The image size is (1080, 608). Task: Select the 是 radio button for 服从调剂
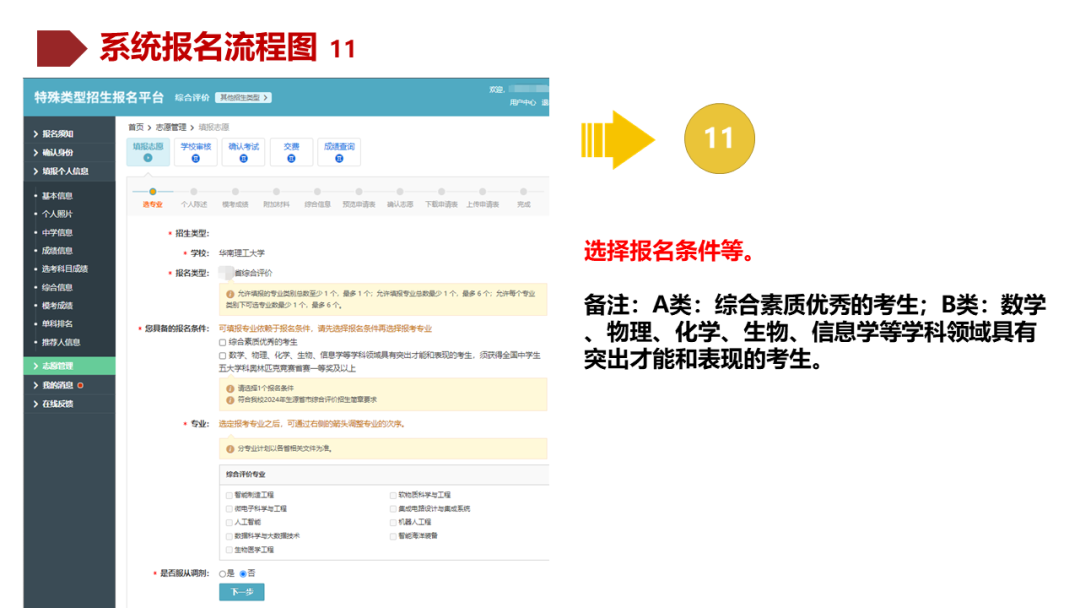[222, 573]
